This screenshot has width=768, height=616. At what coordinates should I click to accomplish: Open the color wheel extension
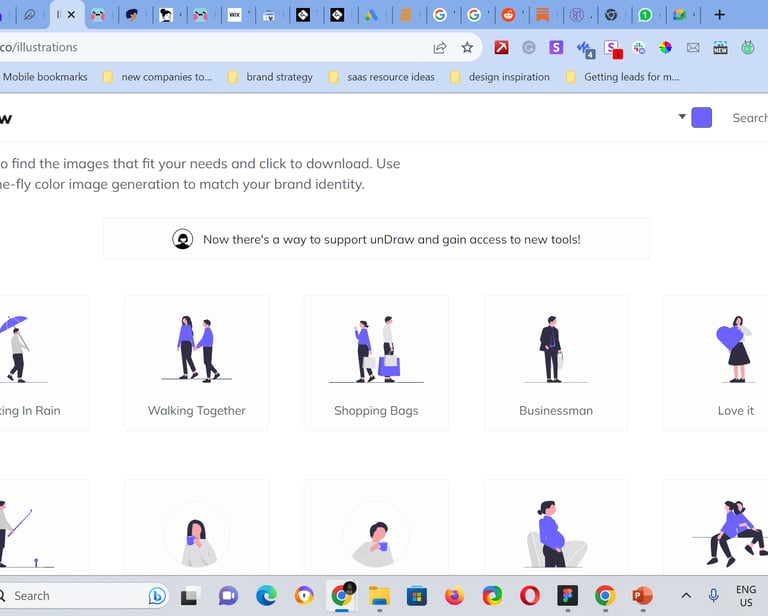point(665,47)
